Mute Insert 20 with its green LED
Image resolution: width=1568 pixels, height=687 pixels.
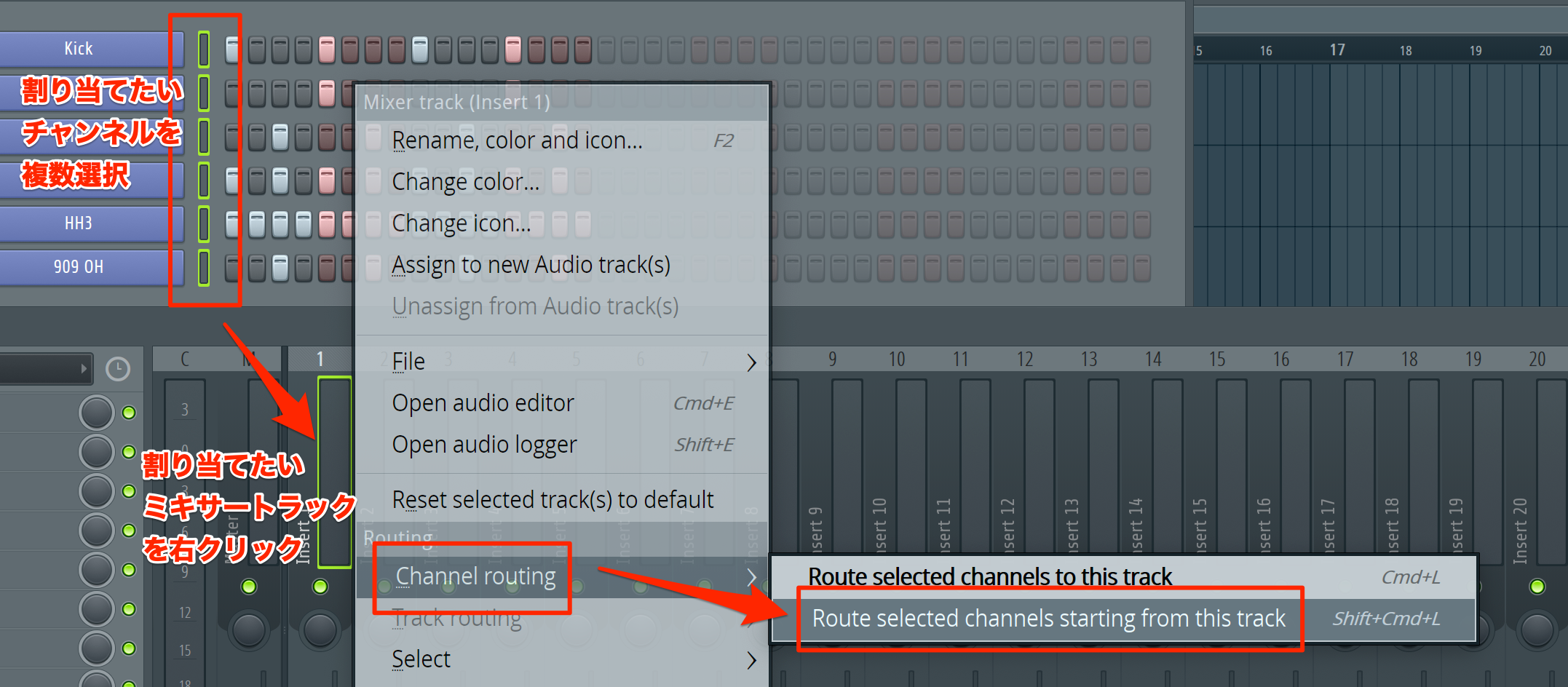pyautogui.click(x=1537, y=587)
